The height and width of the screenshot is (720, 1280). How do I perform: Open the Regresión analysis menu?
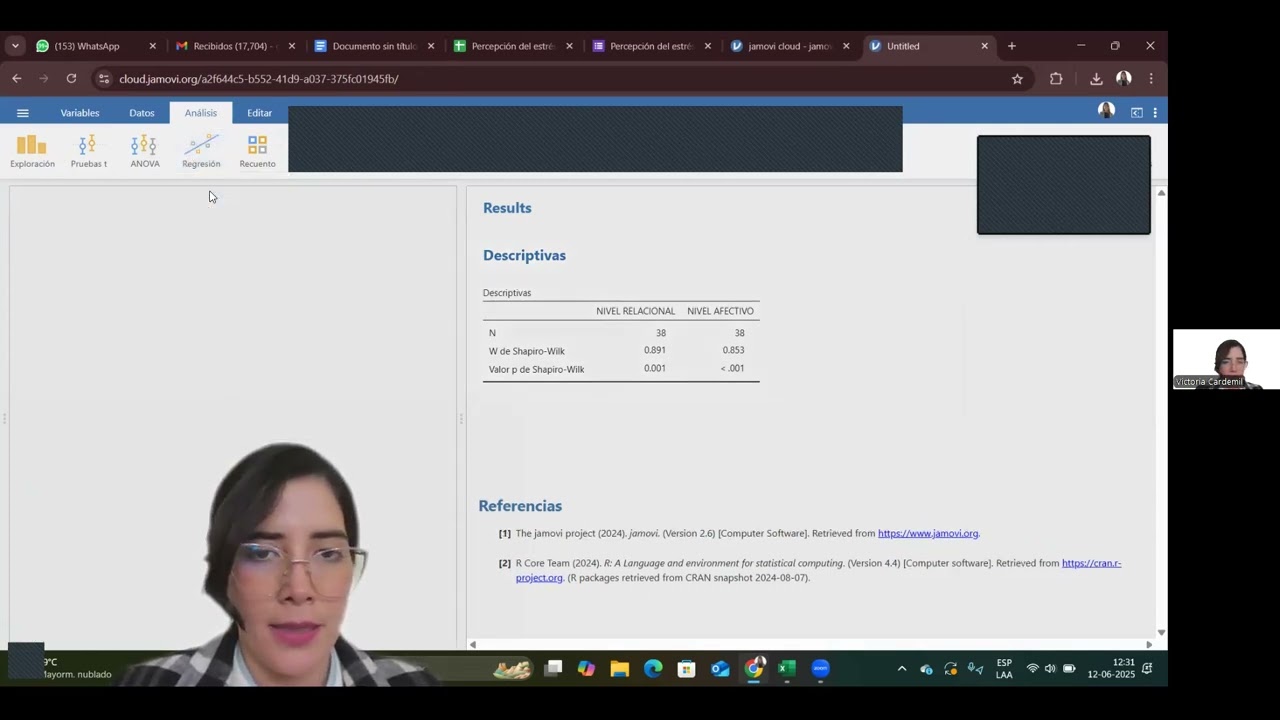coord(201,151)
